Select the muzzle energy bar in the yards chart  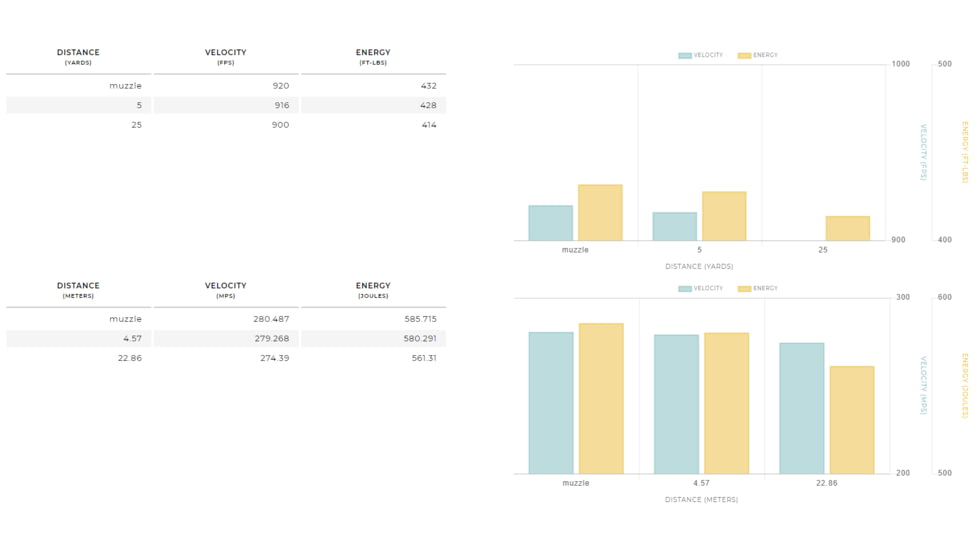pyautogui.click(x=600, y=213)
